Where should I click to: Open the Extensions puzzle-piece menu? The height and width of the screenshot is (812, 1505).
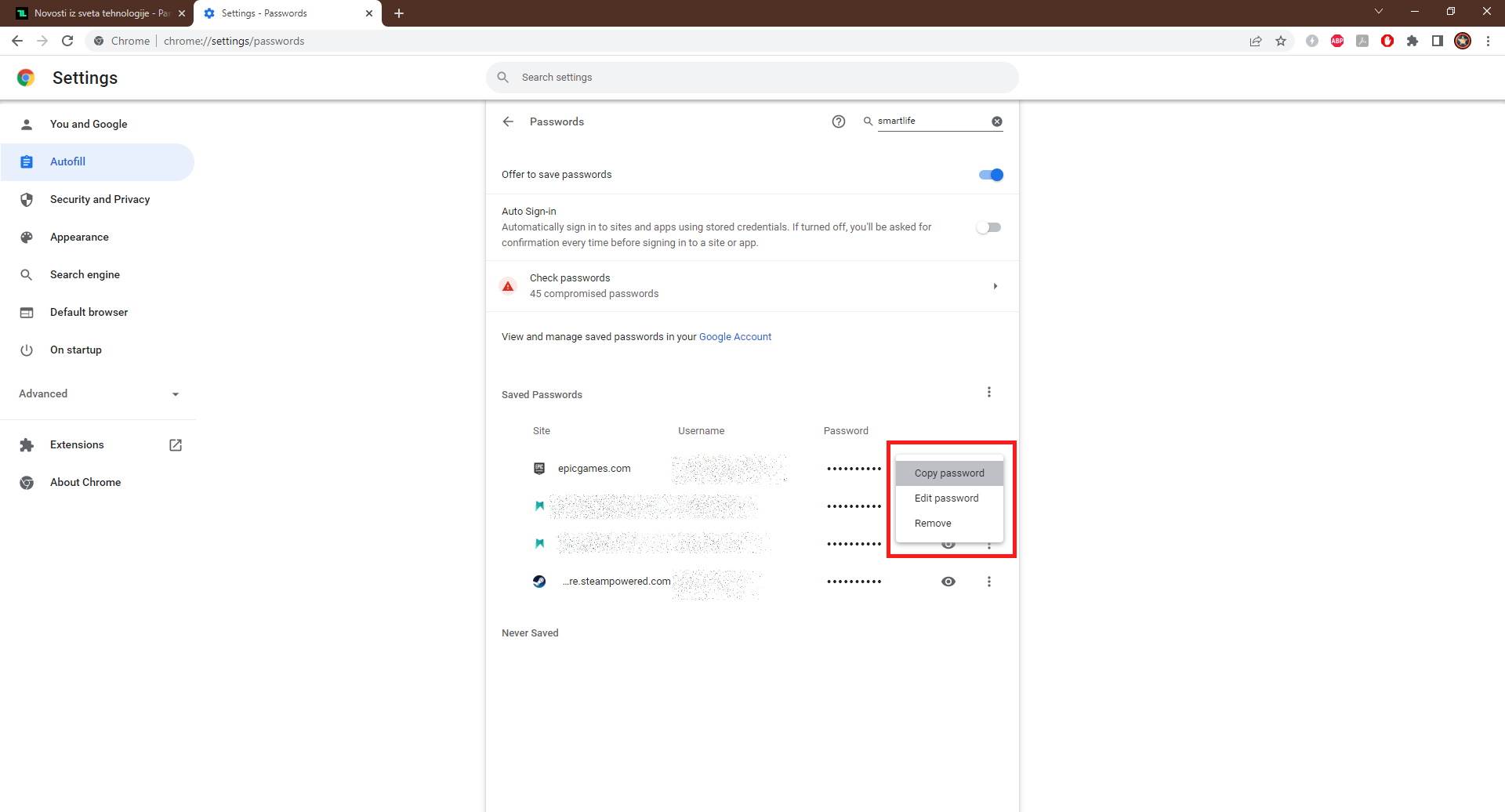(x=1413, y=41)
